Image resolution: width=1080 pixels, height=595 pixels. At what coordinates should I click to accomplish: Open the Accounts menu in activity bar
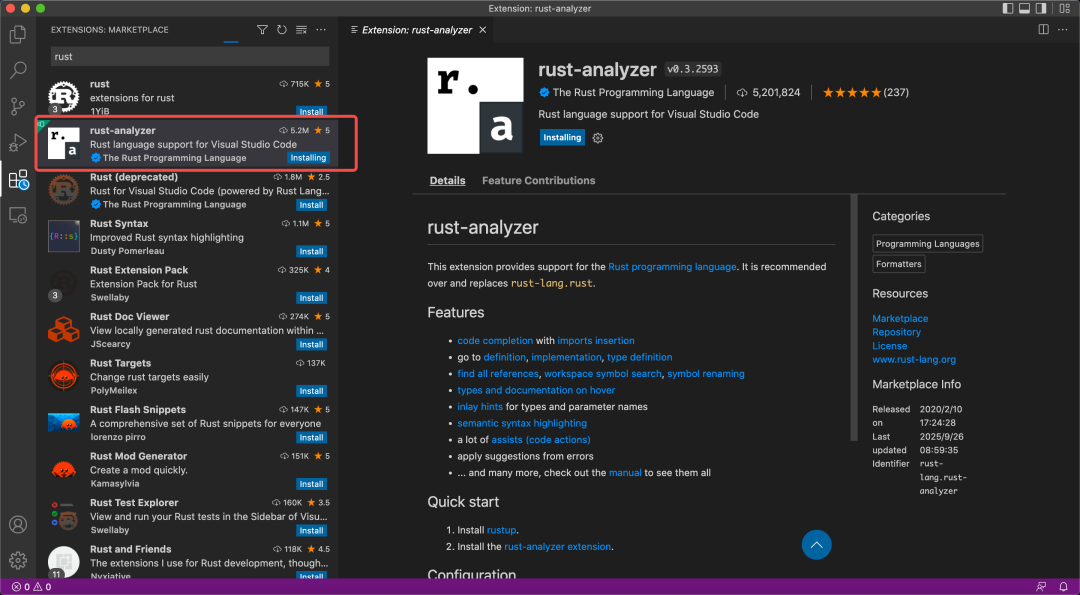(x=18, y=525)
